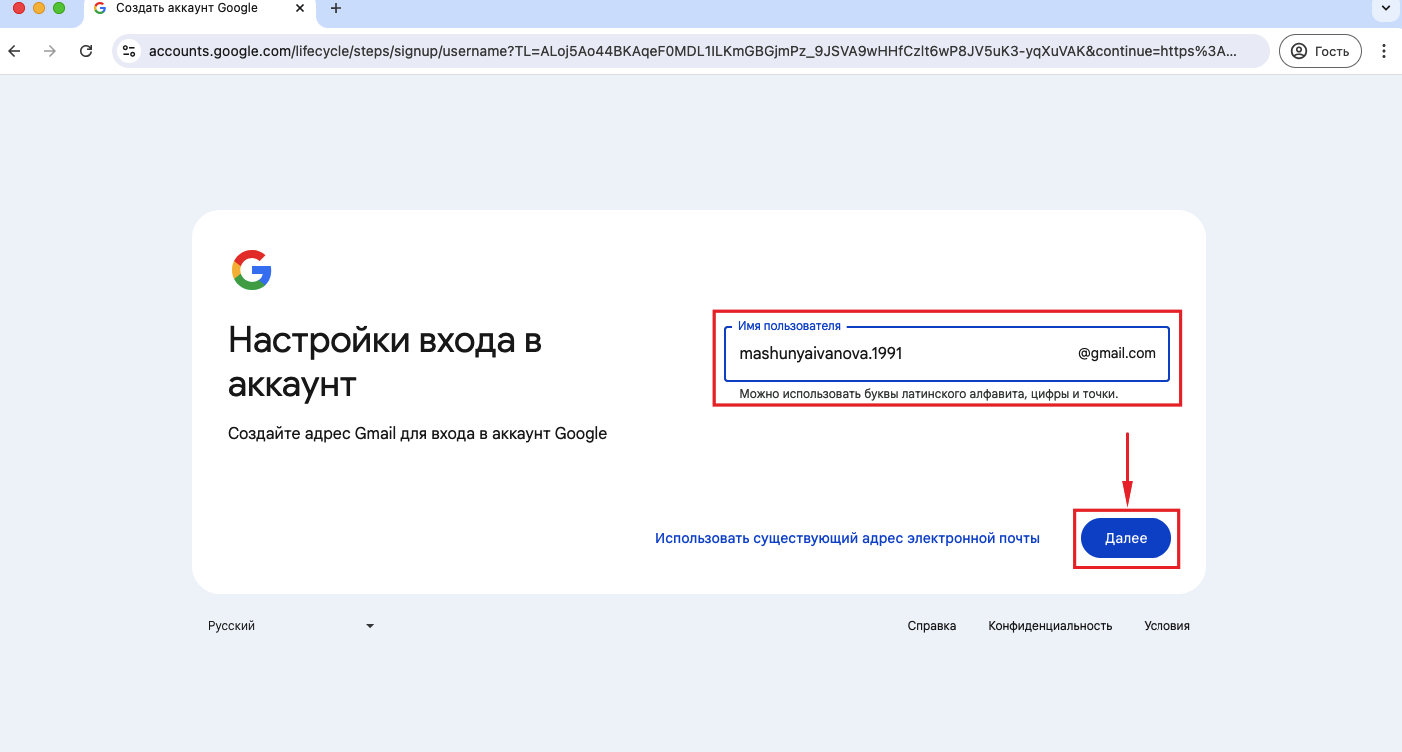1402x752 pixels.
Task: Open the Справка link
Action: [932, 626]
